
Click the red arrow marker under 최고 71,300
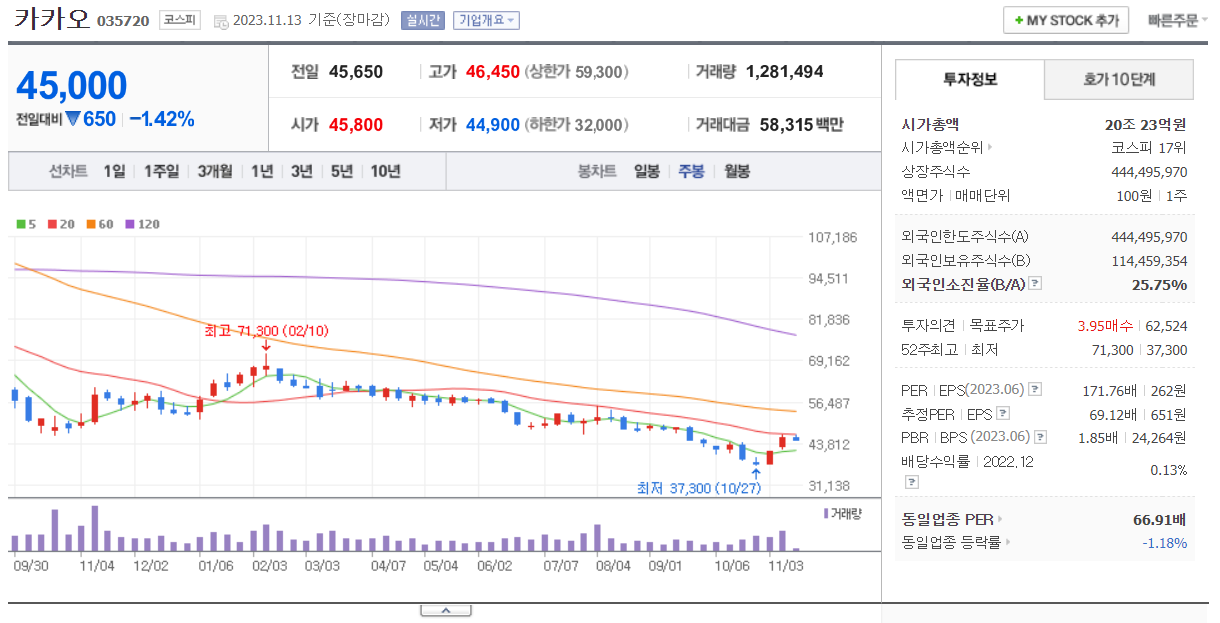point(266,347)
